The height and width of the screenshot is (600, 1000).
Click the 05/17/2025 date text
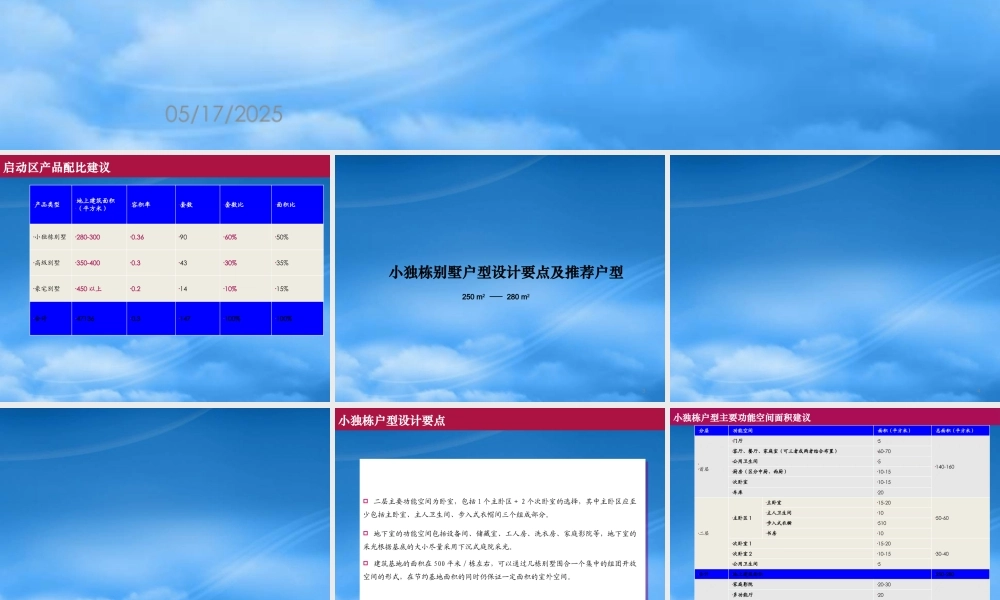[224, 114]
